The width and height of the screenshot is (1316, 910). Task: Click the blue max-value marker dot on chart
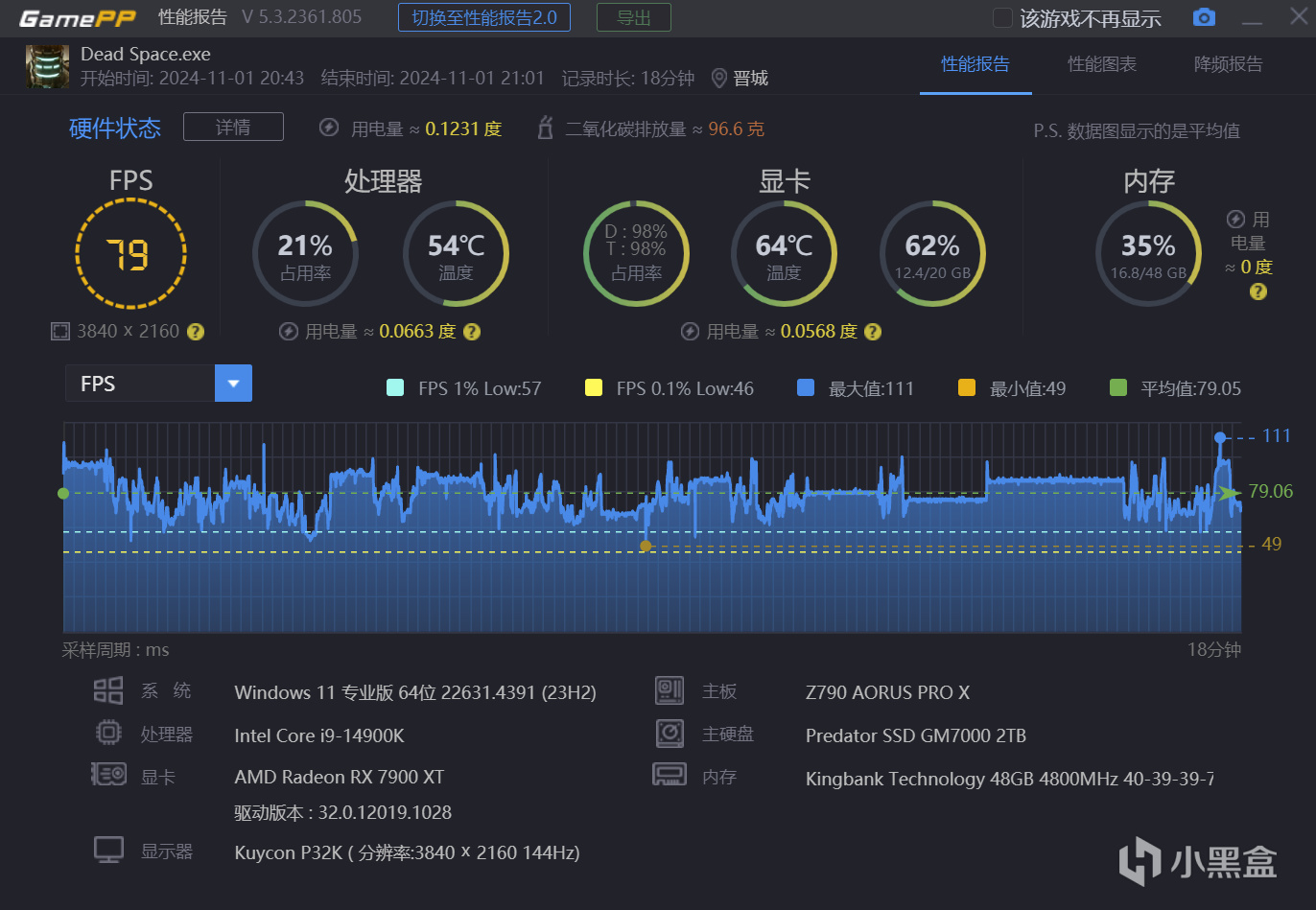1220,437
